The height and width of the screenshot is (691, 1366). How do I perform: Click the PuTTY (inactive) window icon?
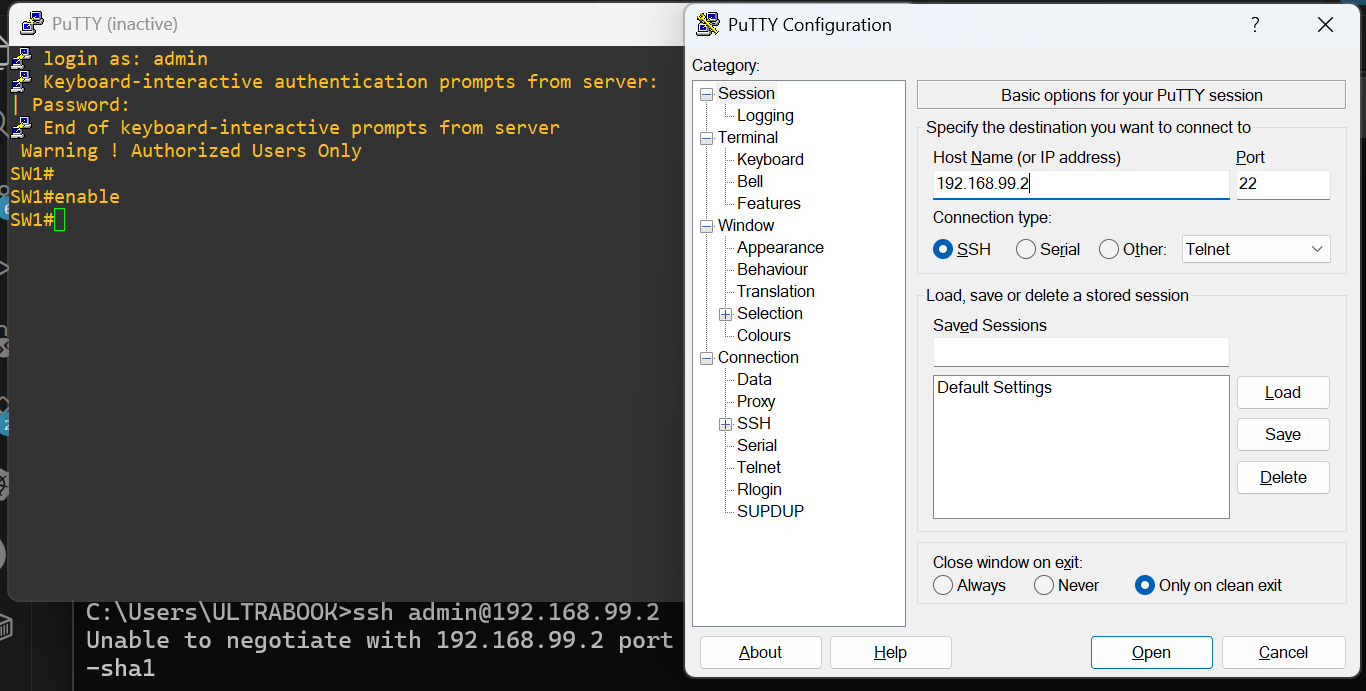pos(32,24)
